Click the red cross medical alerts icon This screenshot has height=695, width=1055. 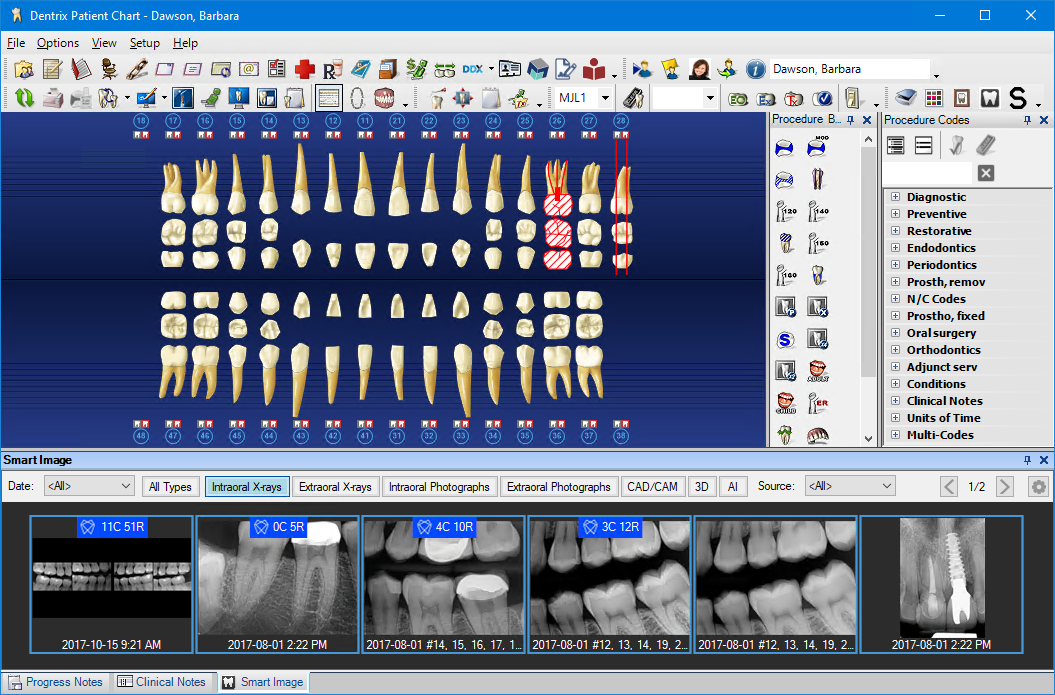pos(304,69)
